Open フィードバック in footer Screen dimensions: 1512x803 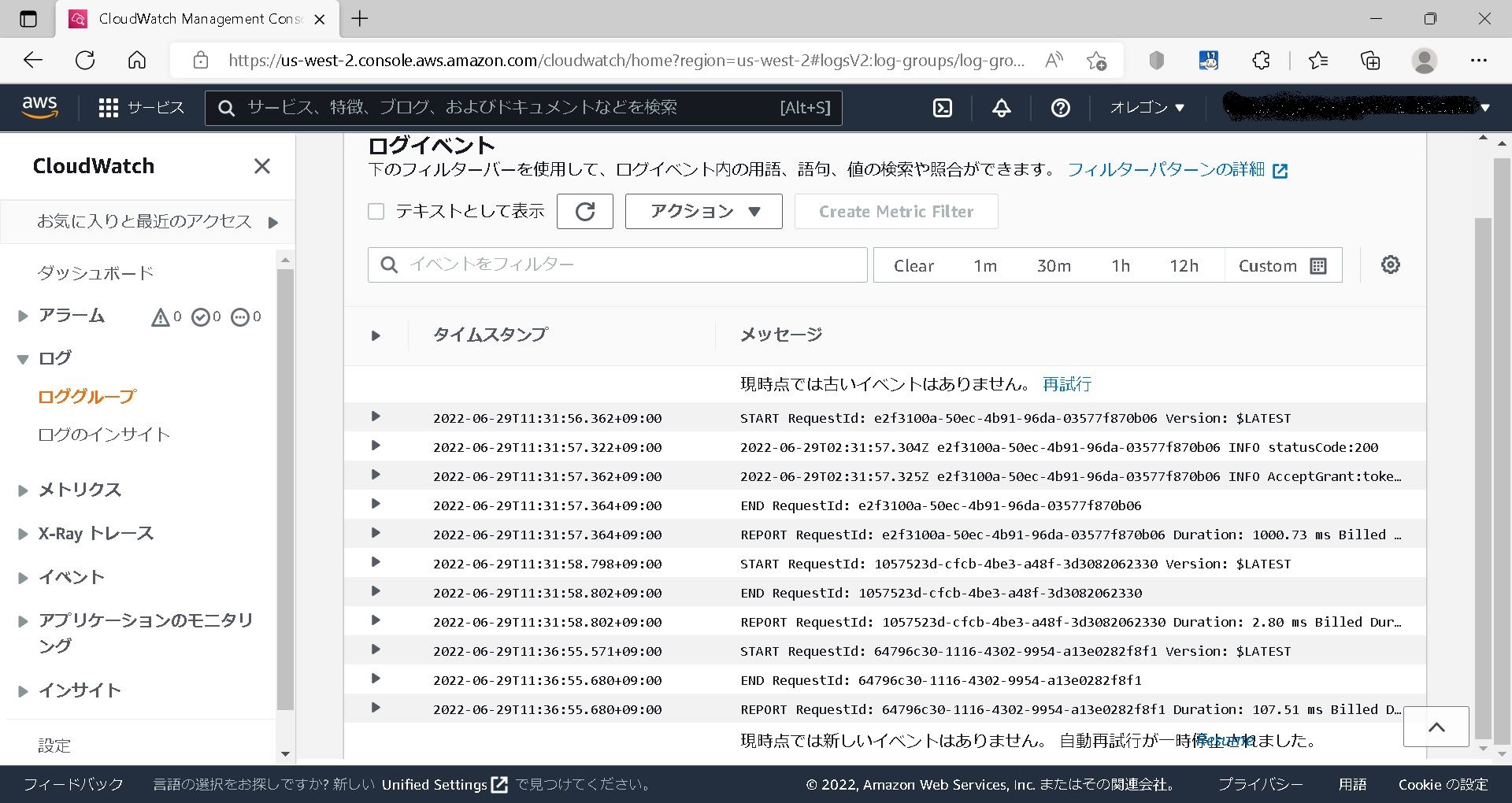pyautogui.click(x=73, y=784)
